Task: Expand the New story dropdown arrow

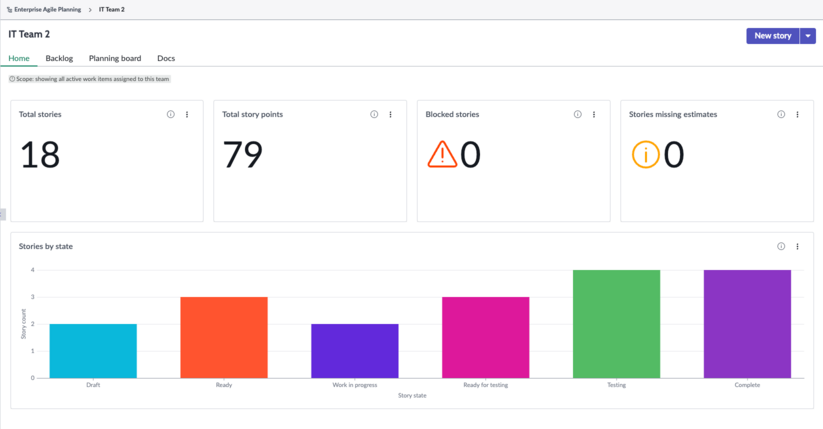Action: [x=808, y=36]
